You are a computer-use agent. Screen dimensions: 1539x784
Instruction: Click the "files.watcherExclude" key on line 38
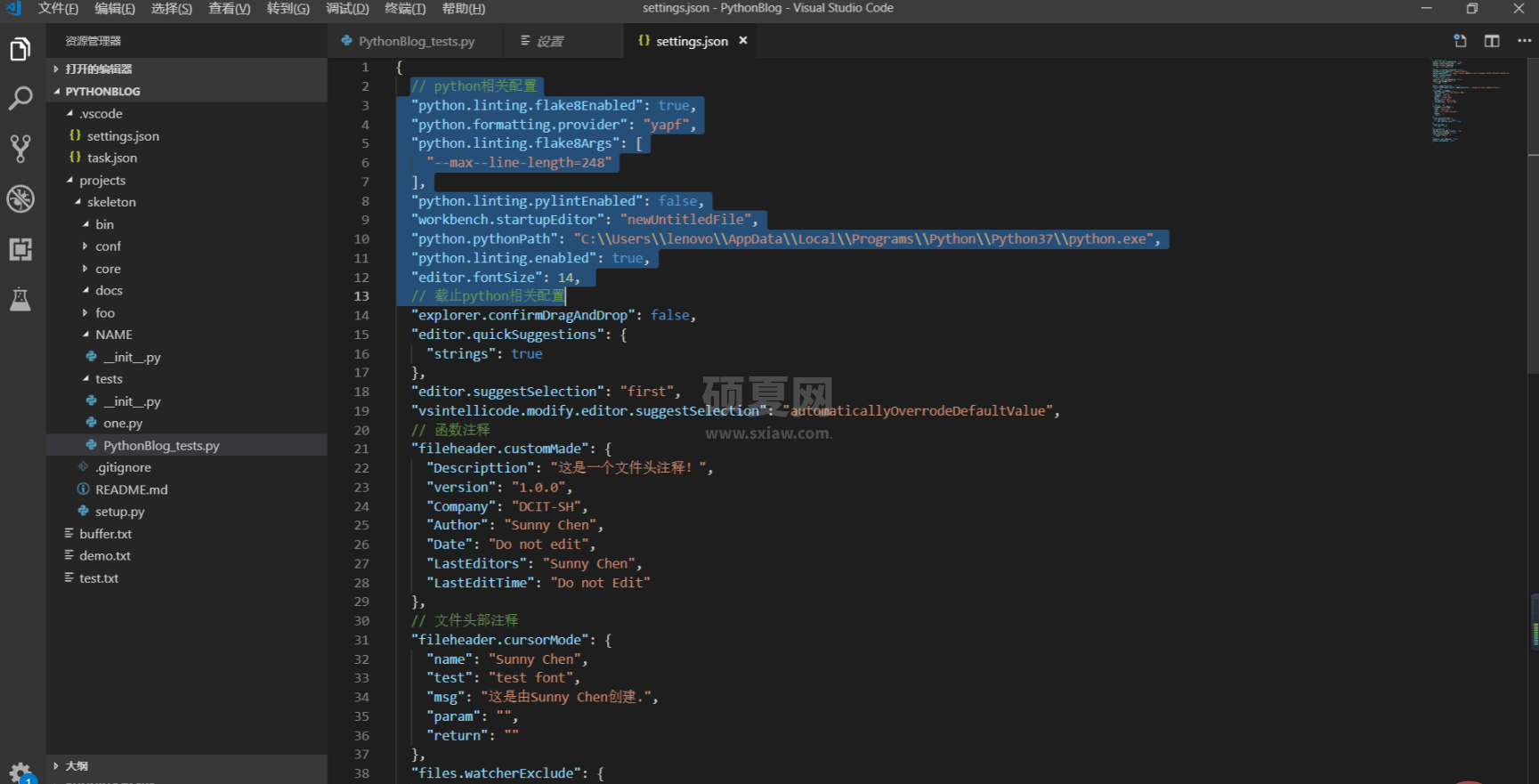pyautogui.click(x=497, y=773)
